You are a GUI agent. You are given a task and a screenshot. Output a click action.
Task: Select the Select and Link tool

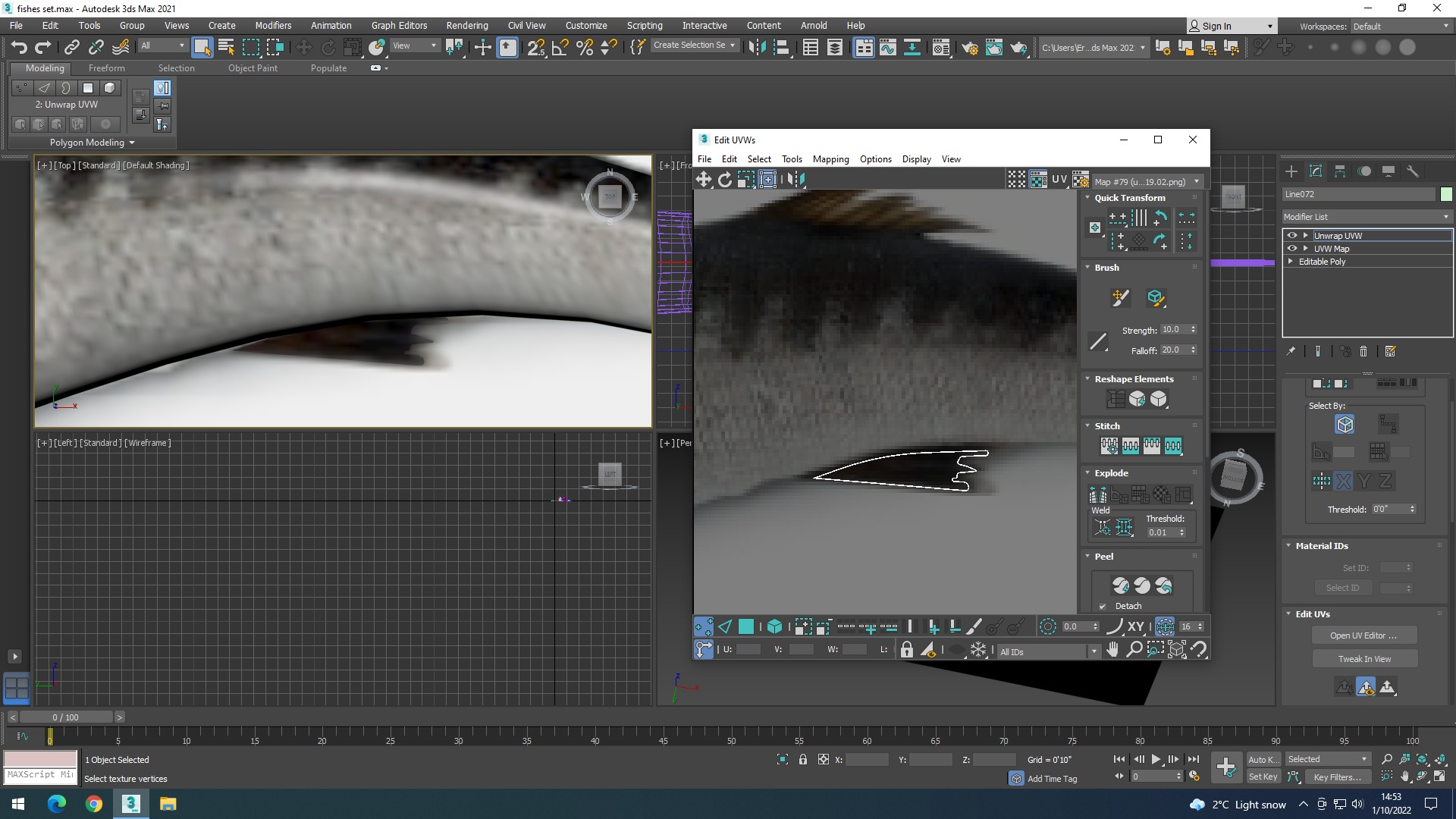pos(71,47)
